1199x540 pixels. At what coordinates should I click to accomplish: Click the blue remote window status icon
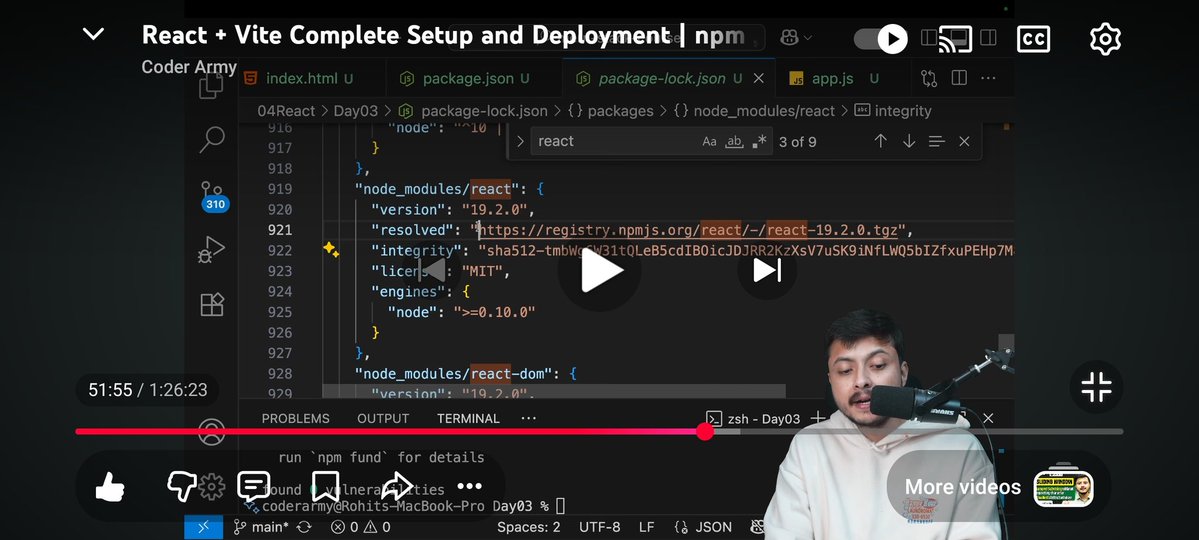coord(203,527)
